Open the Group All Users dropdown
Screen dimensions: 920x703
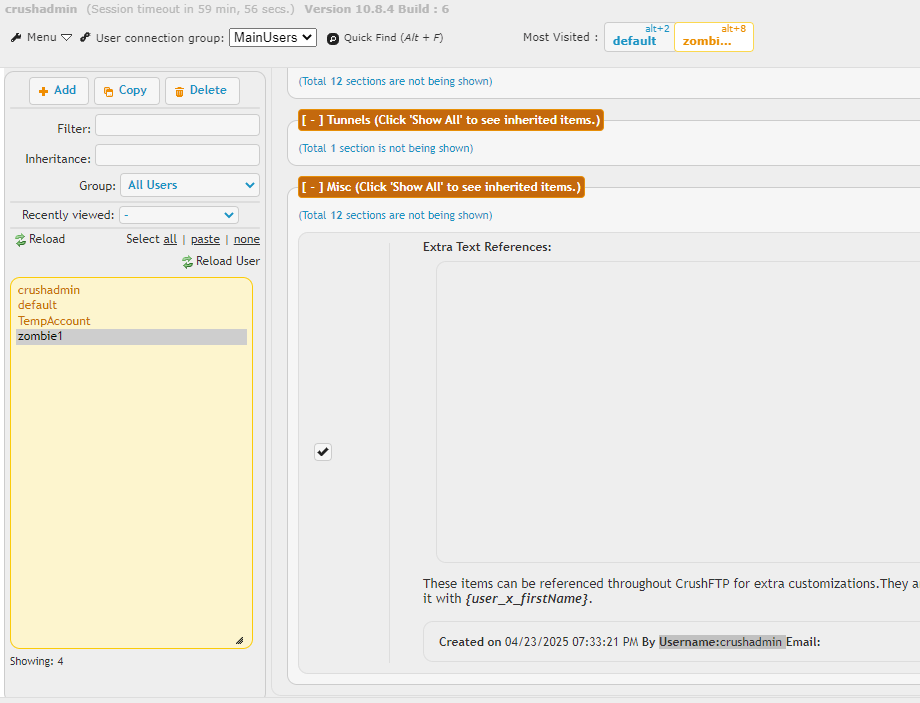click(190, 185)
